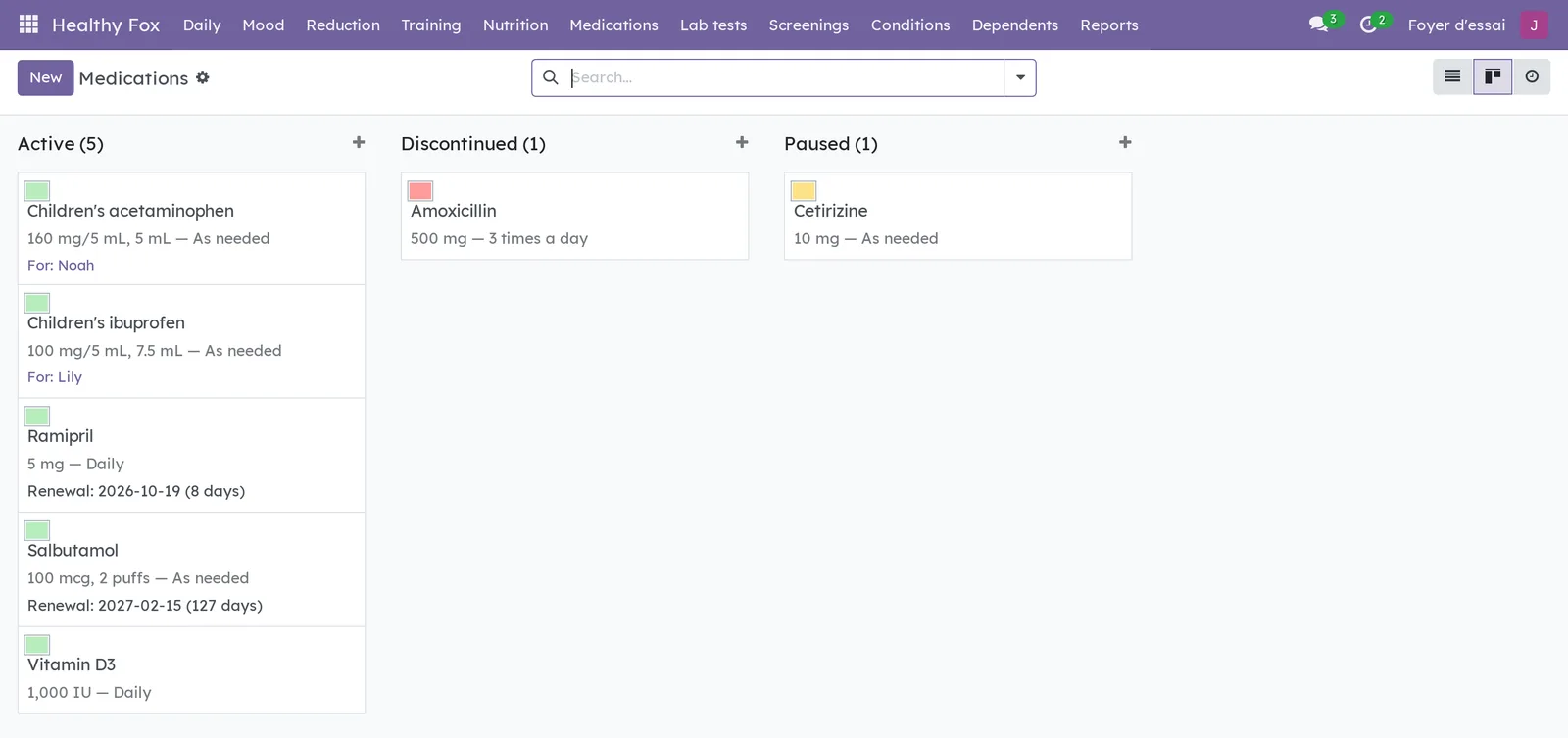Screen dimensions: 1568x738
Task: Open the Lab tests menu
Action: click(713, 25)
